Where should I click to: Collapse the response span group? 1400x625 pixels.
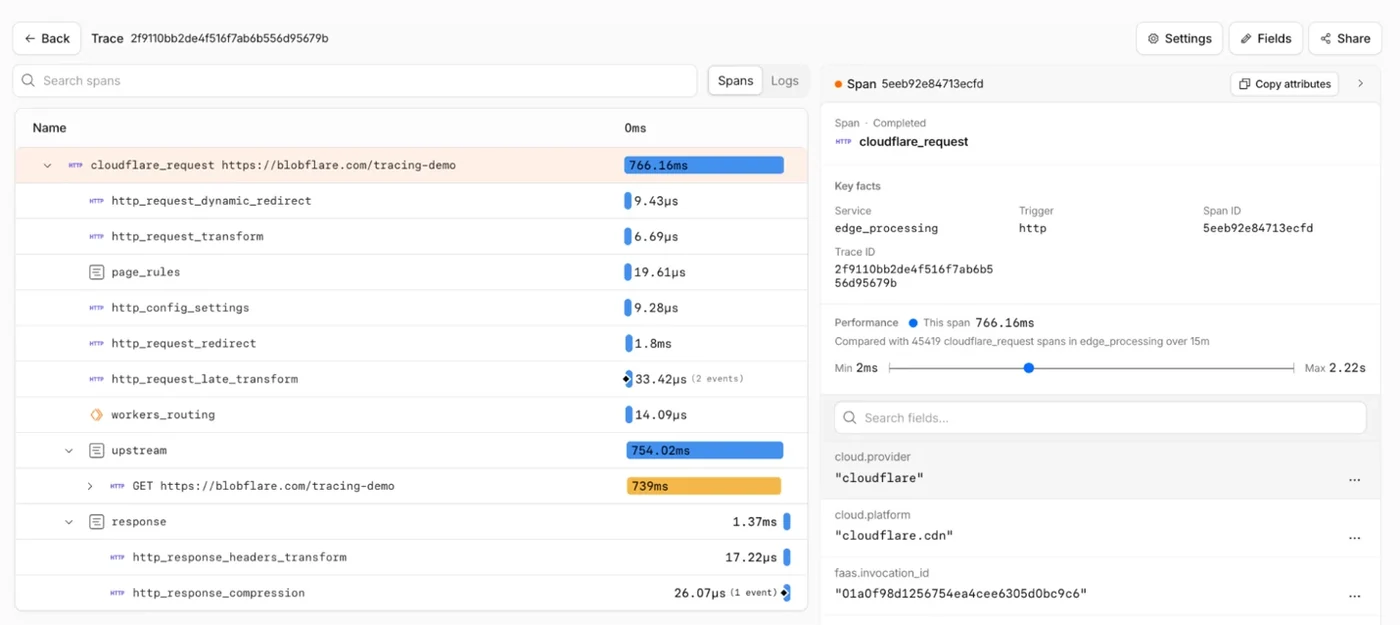click(69, 522)
